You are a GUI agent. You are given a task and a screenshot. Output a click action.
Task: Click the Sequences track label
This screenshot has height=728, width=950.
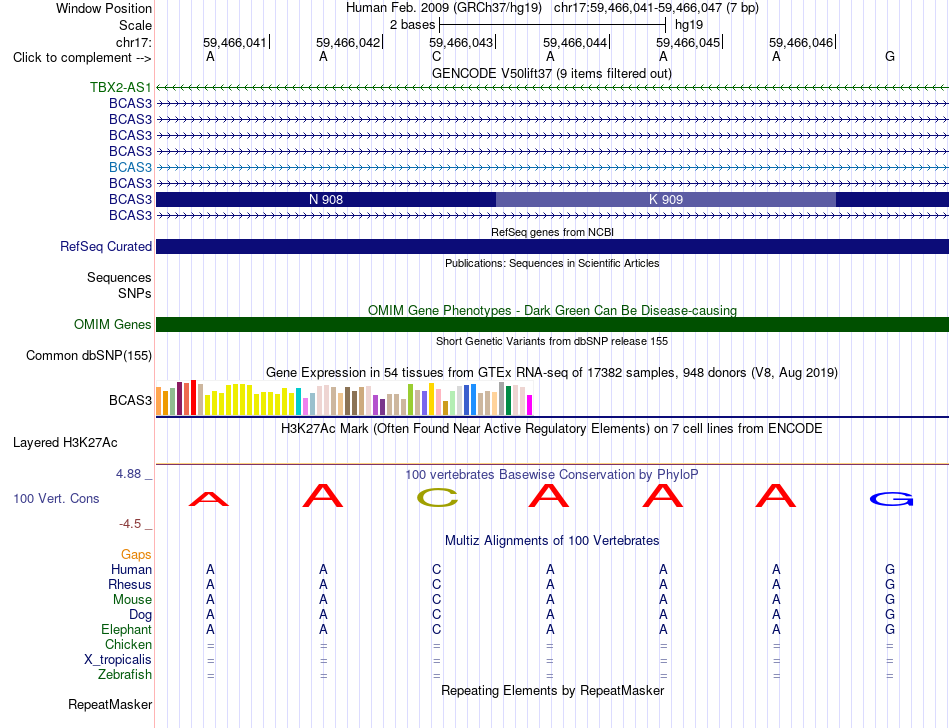click(119, 277)
